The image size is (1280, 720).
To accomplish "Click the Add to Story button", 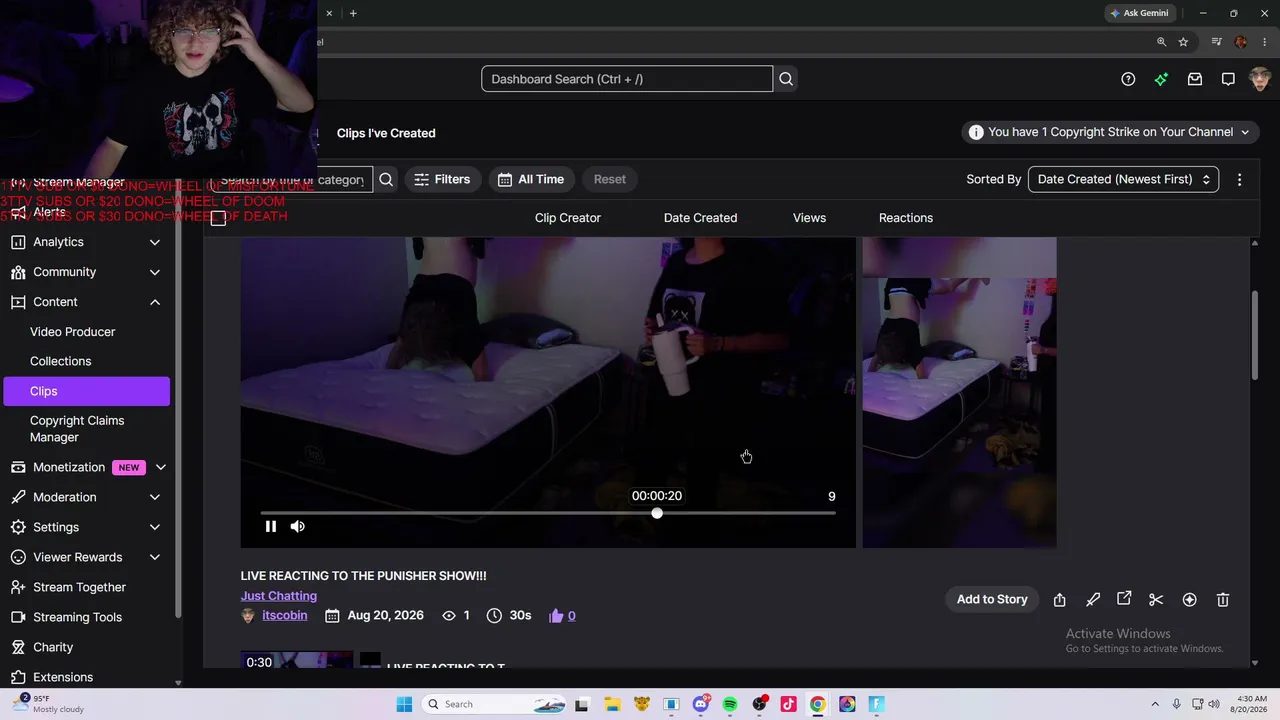I will 992,599.
